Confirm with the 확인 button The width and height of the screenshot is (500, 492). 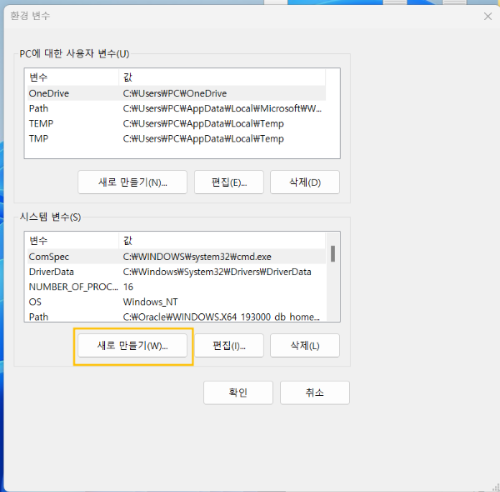pyautogui.click(x=238, y=393)
